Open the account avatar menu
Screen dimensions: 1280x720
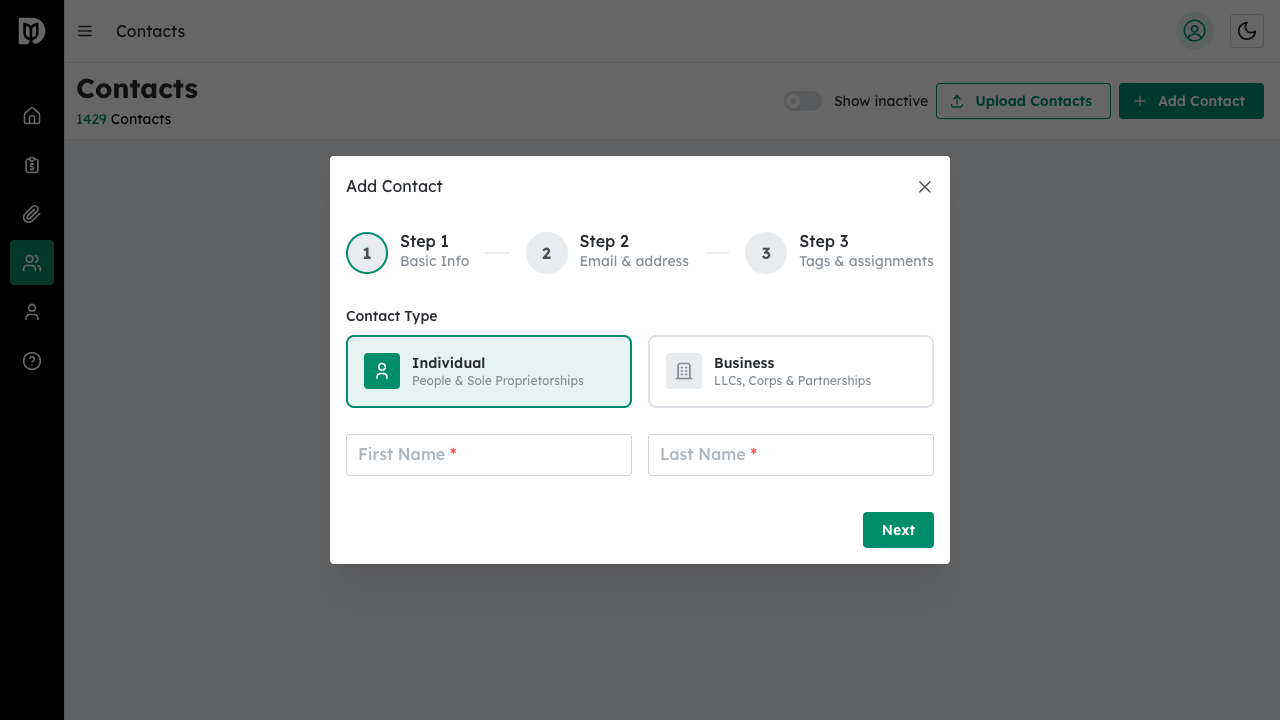pos(1194,31)
